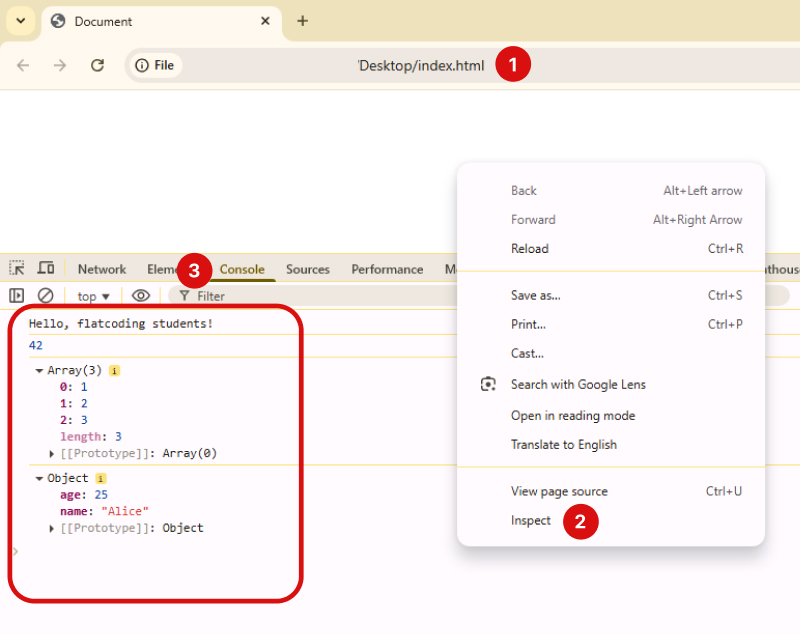Switch to the Performance tab
Screen dimensions: 800x635
pyautogui.click(x=387, y=269)
